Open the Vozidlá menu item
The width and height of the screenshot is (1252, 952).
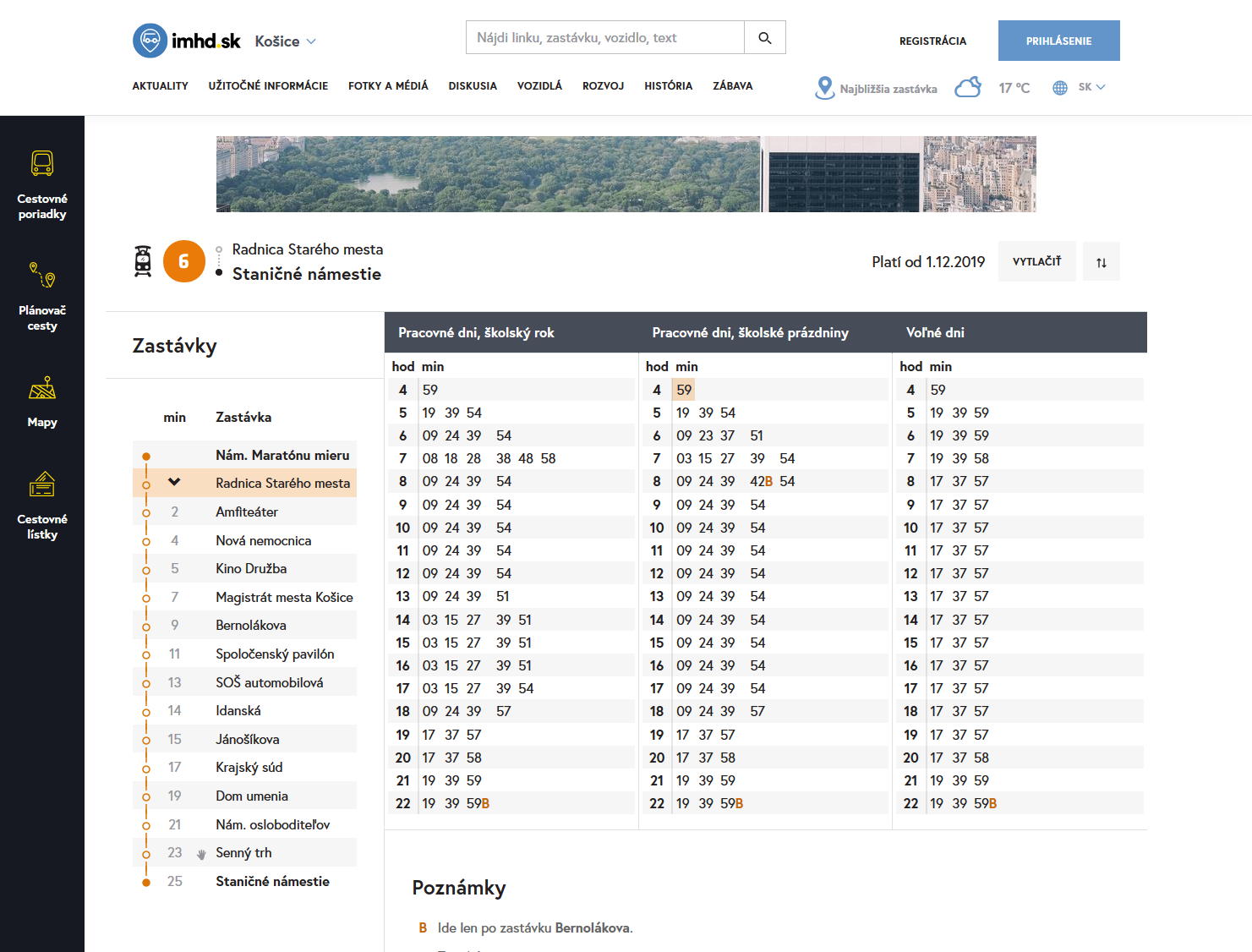(x=539, y=86)
